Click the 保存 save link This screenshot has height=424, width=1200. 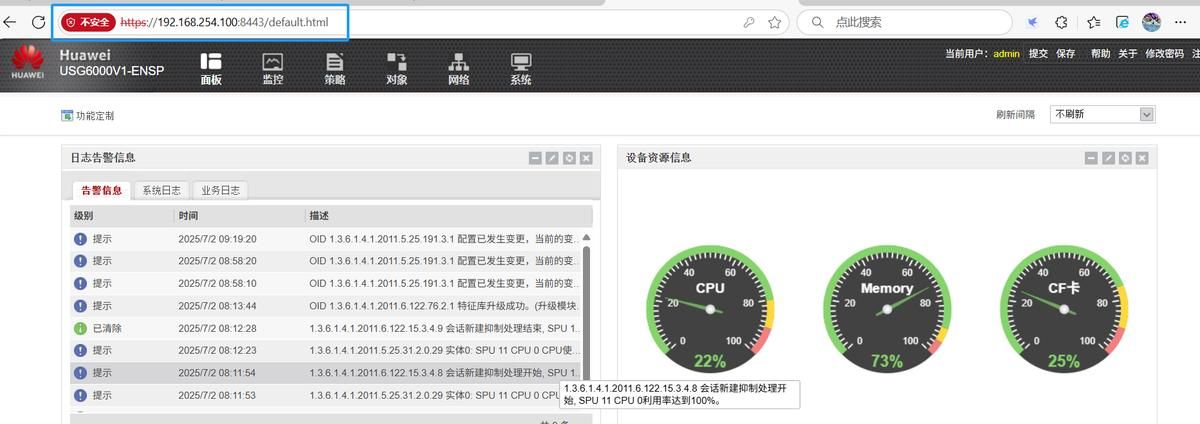coord(1065,54)
